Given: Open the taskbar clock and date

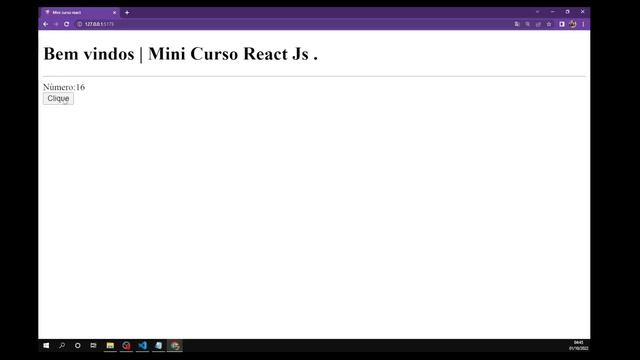Looking at the screenshot, I should tap(578, 346).
